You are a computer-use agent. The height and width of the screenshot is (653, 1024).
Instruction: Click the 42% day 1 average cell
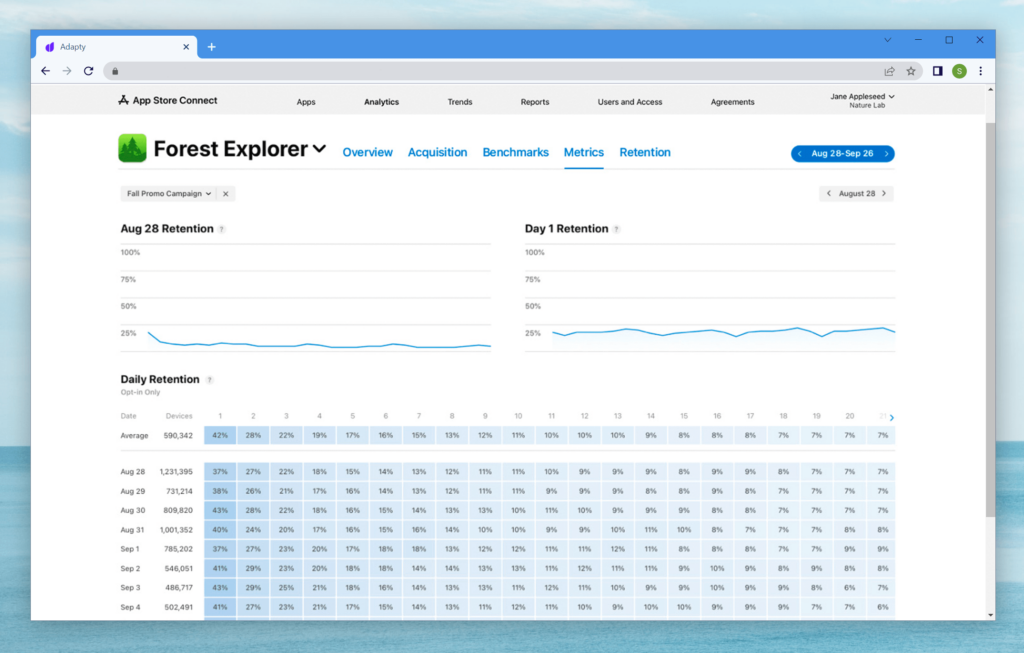point(220,436)
